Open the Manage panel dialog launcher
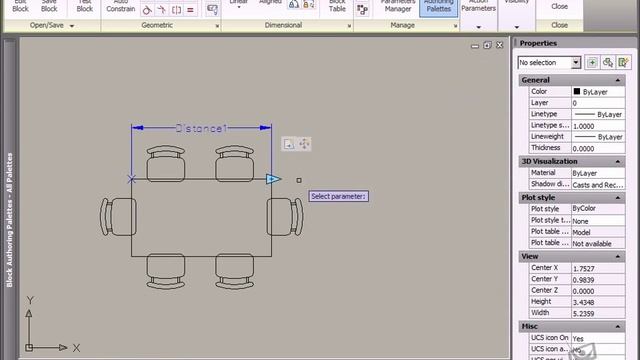The width and height of the screenshot is (640, 360). 456,26
